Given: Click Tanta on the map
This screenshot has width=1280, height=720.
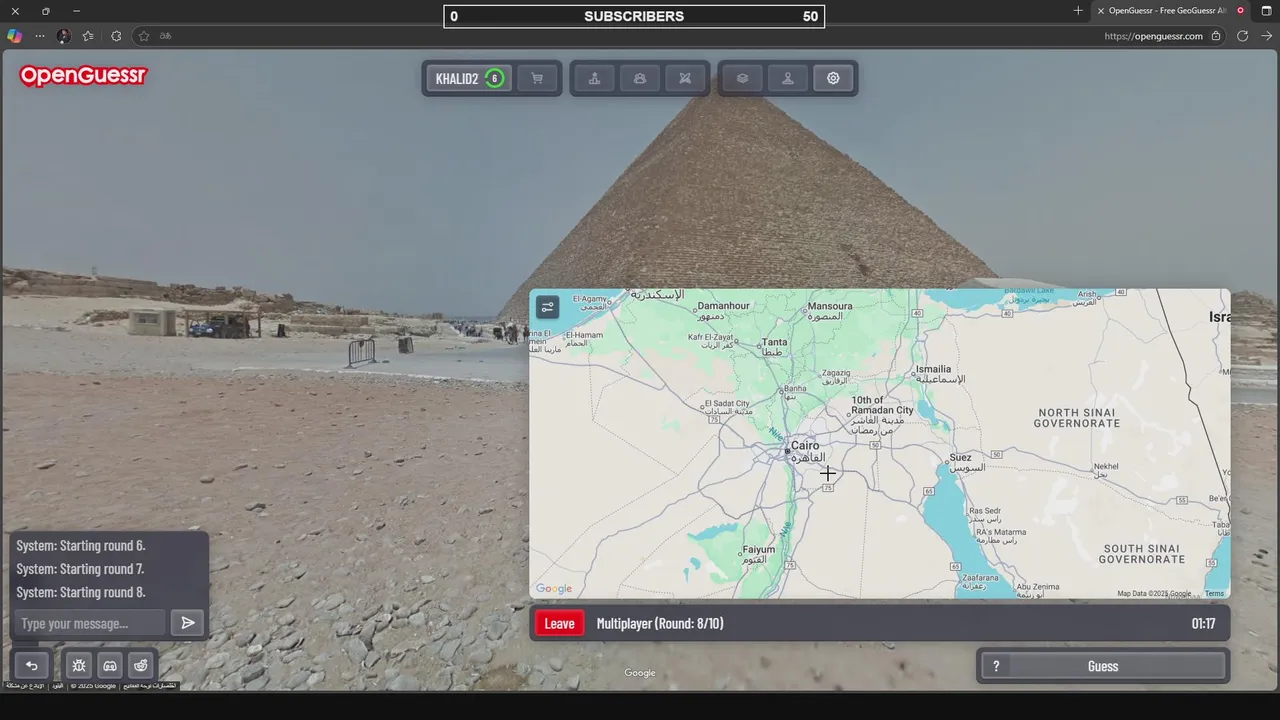Looking at the screenshot, I should click(x=775, y=342).
